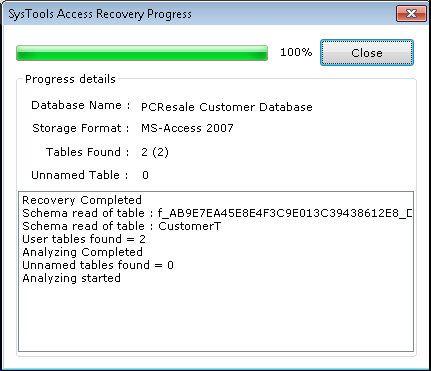Click the Close button
Screen dimensions: 431x371
[x=367, y=53]
